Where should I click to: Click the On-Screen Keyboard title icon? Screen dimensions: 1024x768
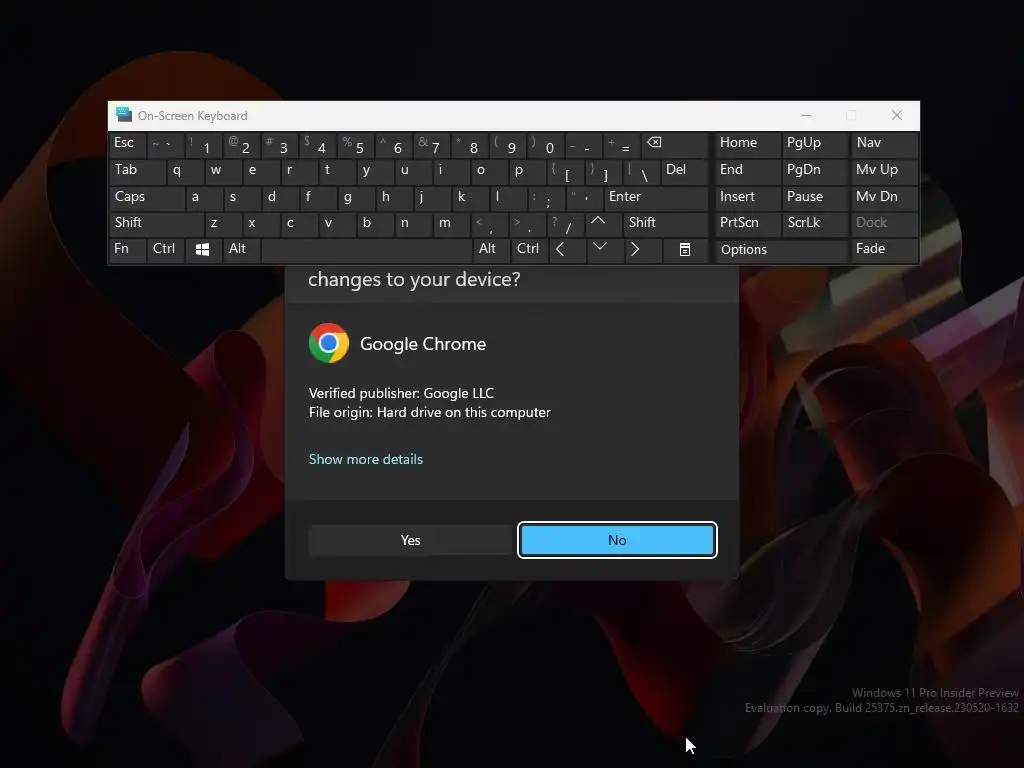(123, 115)
